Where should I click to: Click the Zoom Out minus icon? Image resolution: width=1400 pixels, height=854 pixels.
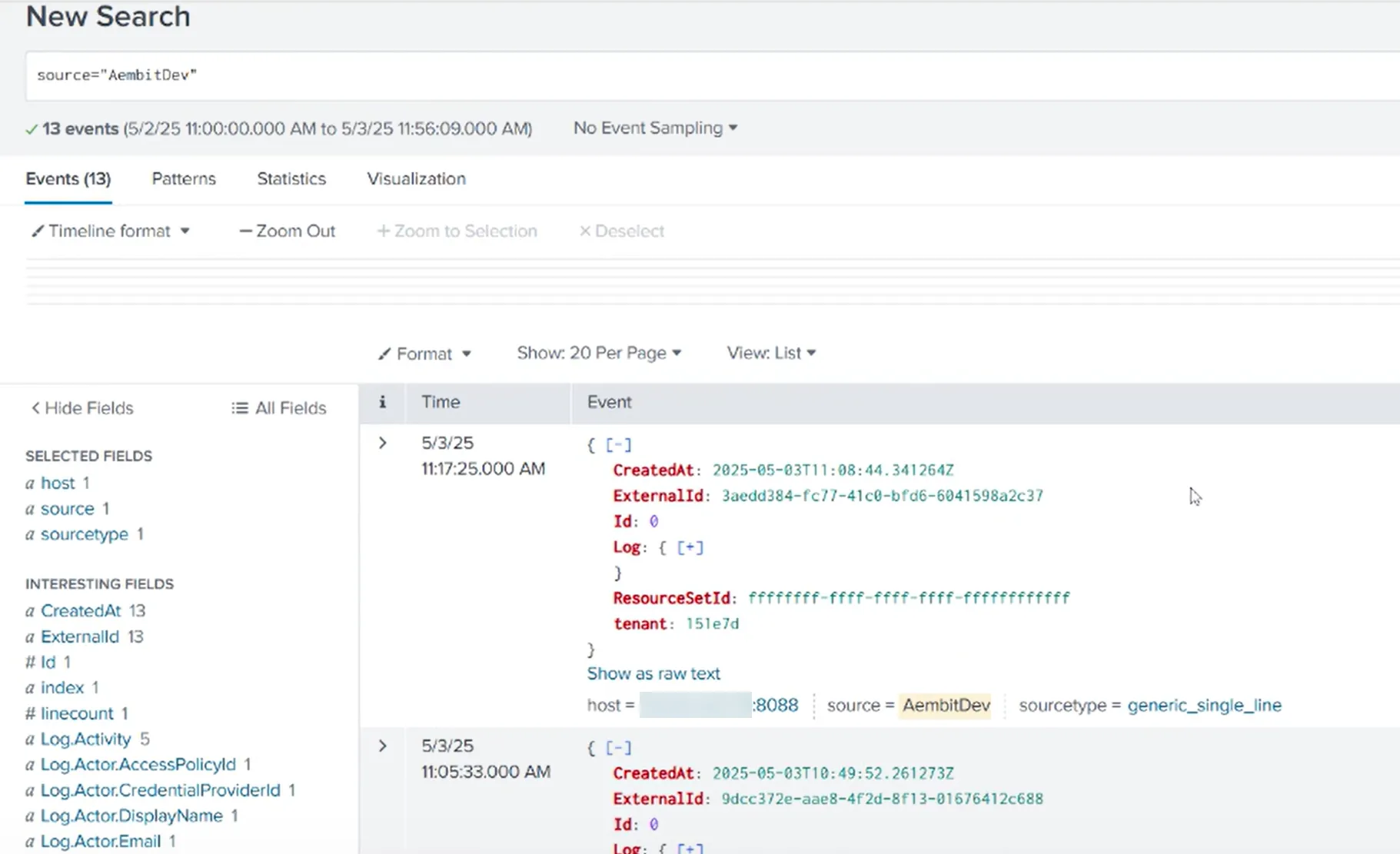click(246, 231)
